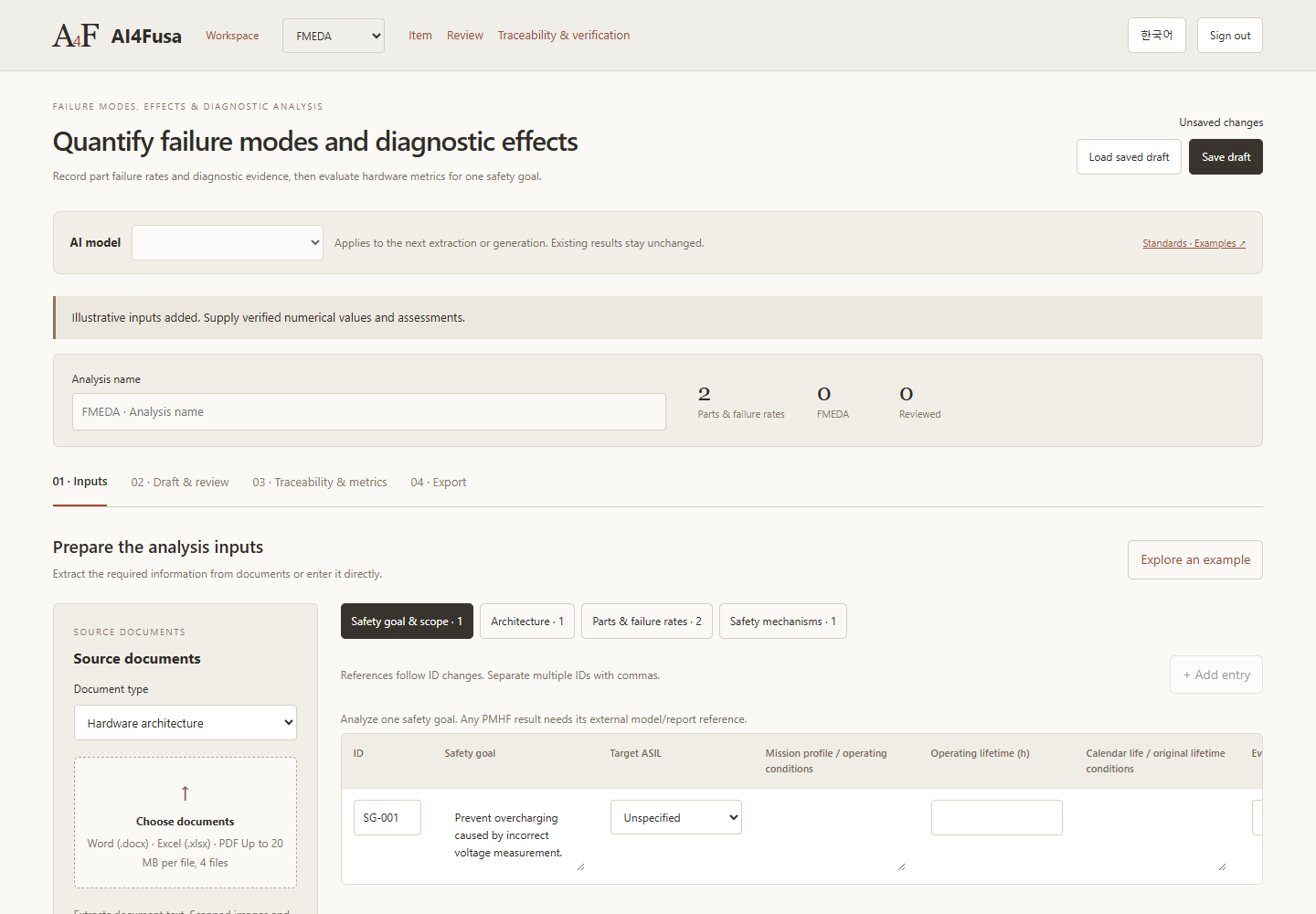1316x914 pixels.
Task: Open the FMEDA workspace dropdown
Action: tap(334, 36)
